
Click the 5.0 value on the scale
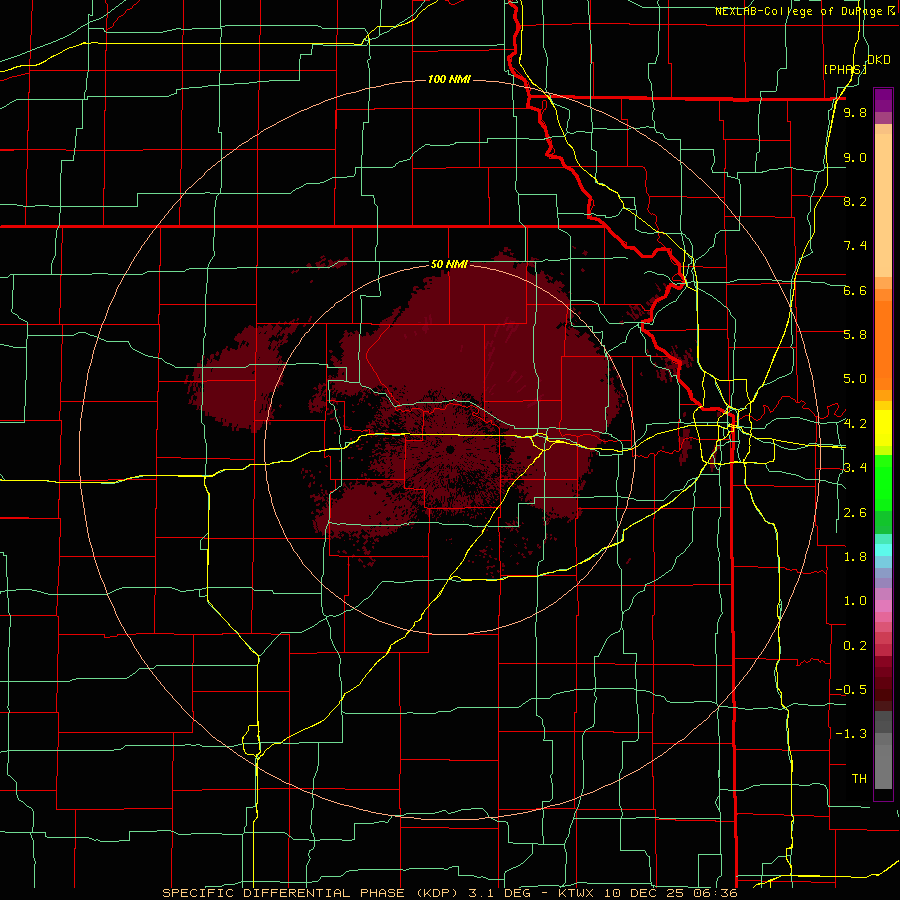[855, 379]
